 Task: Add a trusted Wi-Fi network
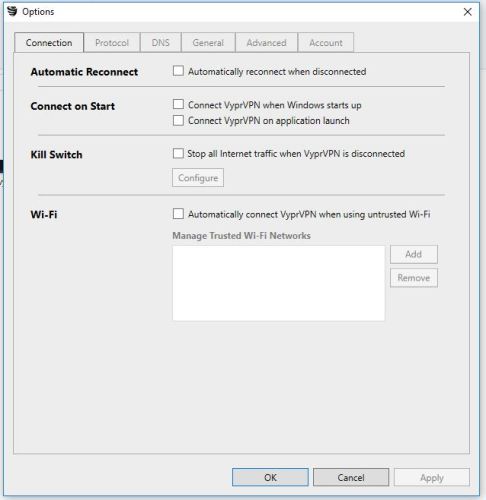coord(414,254)
